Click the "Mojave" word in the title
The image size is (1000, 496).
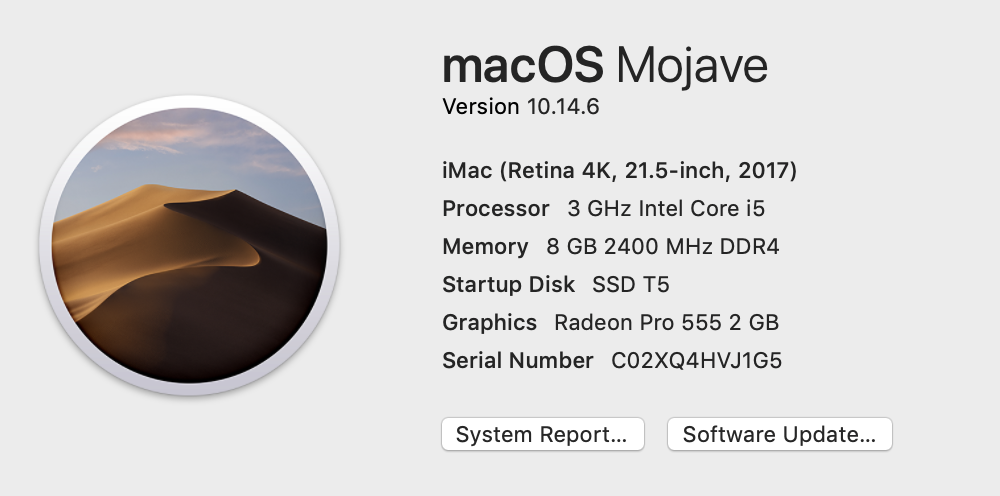pos(692,66)
